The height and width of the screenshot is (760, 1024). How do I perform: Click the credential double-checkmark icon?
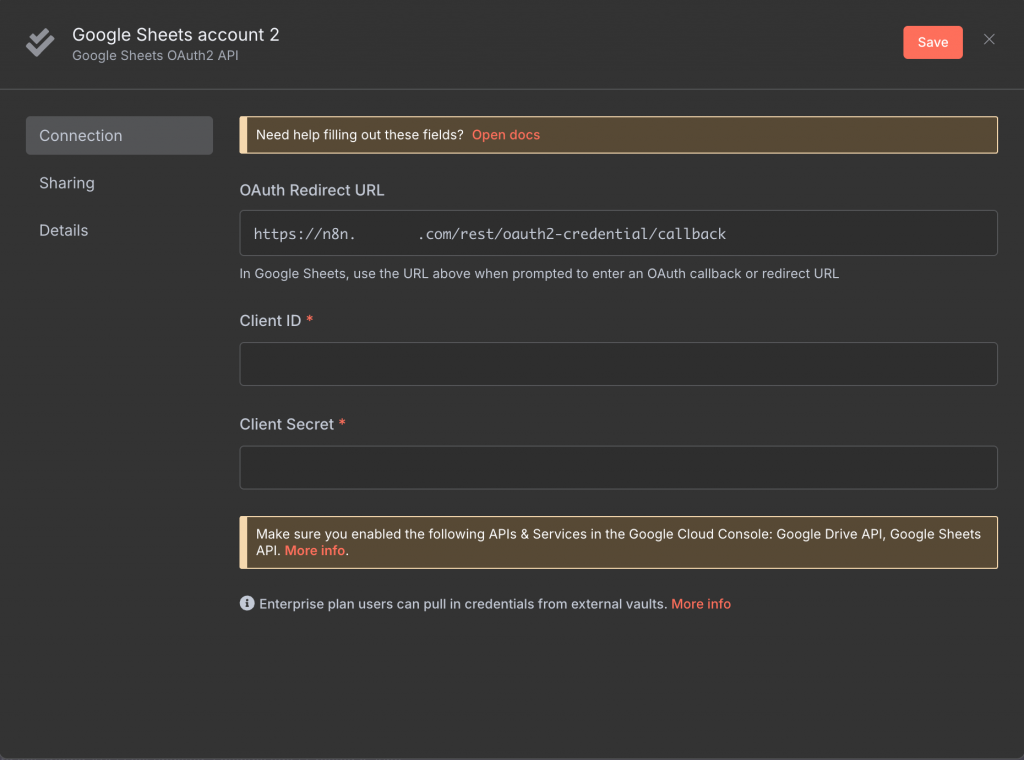(40, 43)
